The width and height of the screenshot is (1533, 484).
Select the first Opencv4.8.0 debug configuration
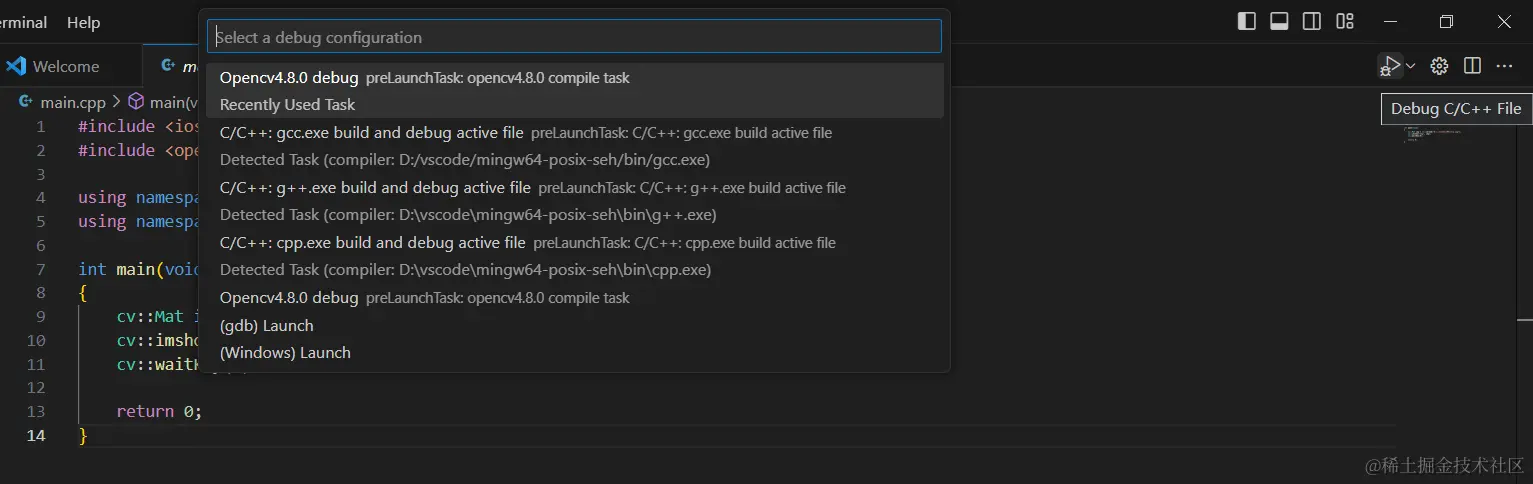coord(575,77)
